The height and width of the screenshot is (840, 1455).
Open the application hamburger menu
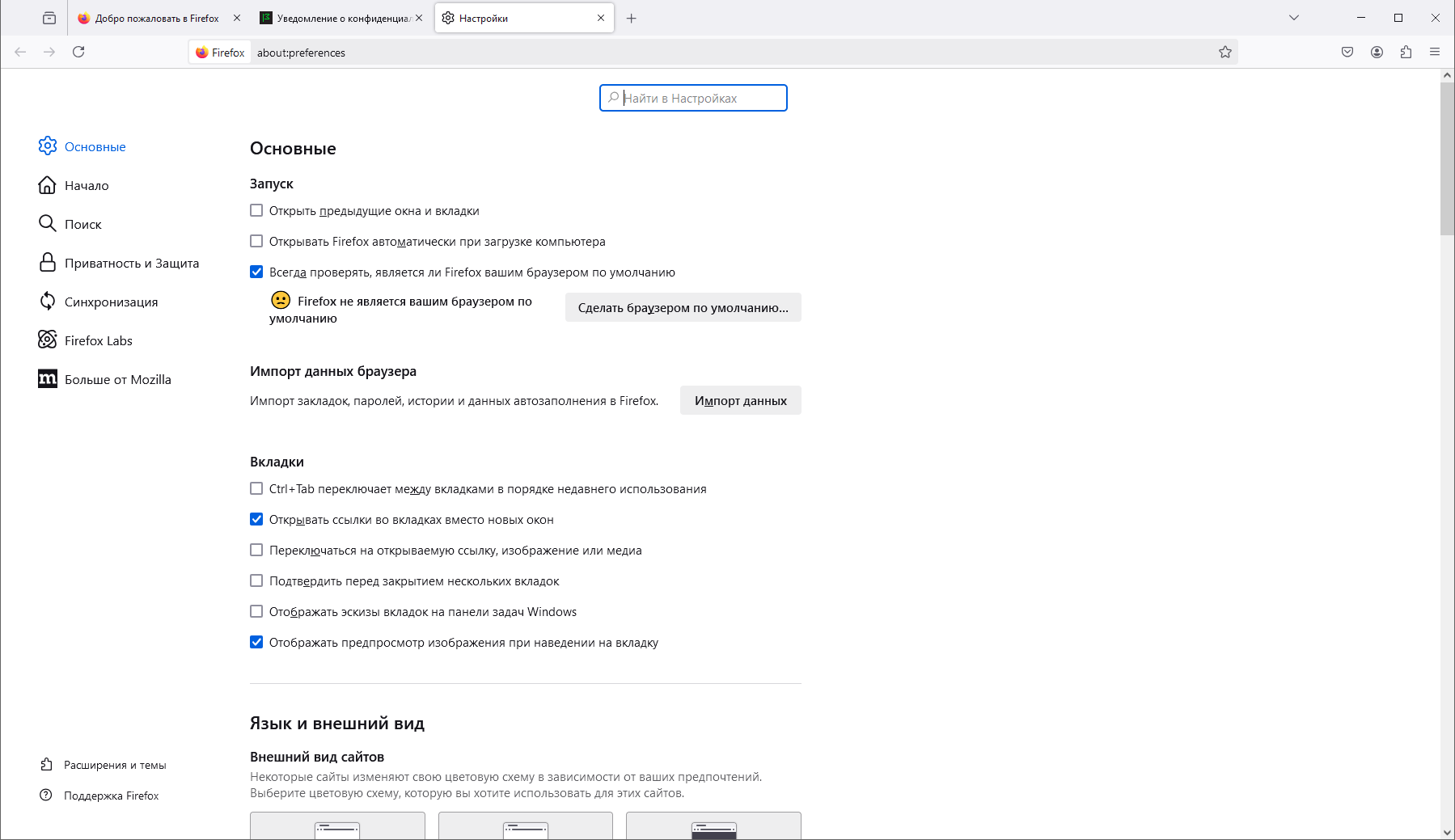coord(1435,52)
